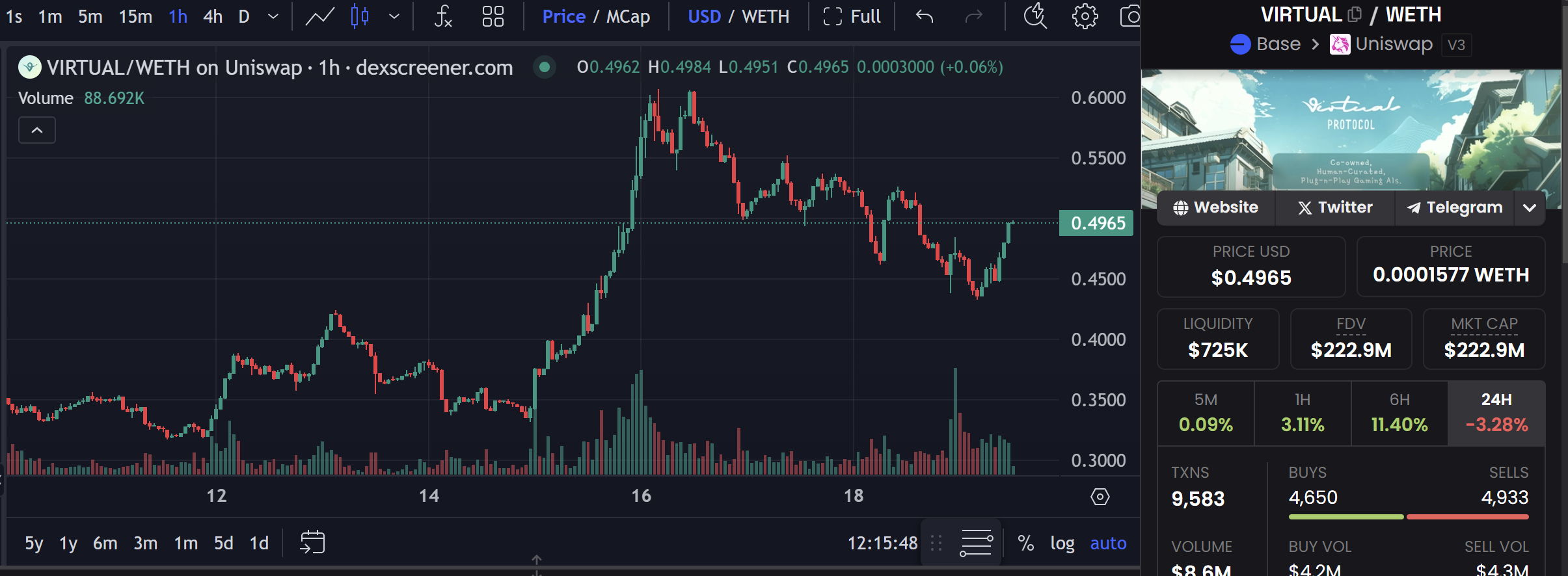1568x576 pixels.
Task: Toggle log scale on the chart
Action: [x=1062, y=543]
